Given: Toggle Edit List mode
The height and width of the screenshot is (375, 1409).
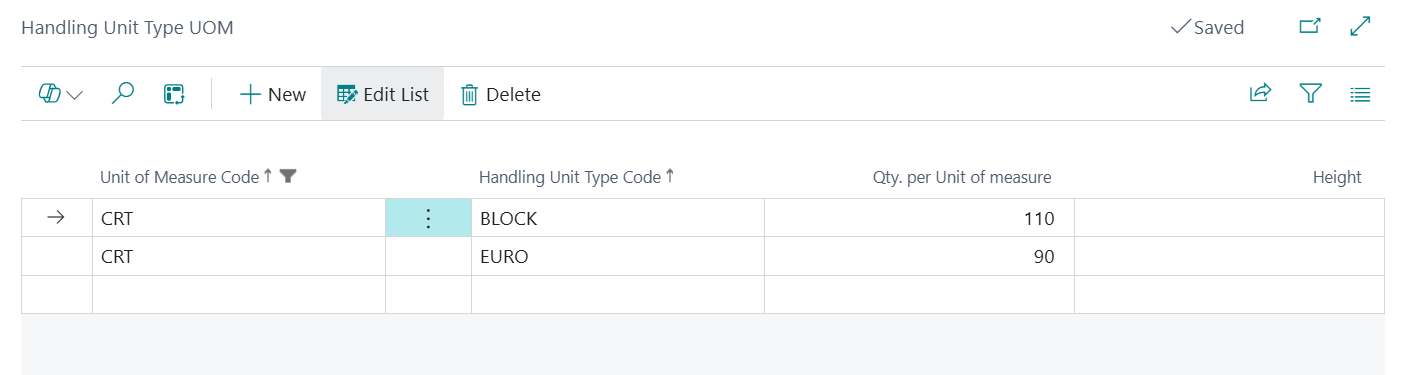Looking at the screenshot, I should coord(383,94).
